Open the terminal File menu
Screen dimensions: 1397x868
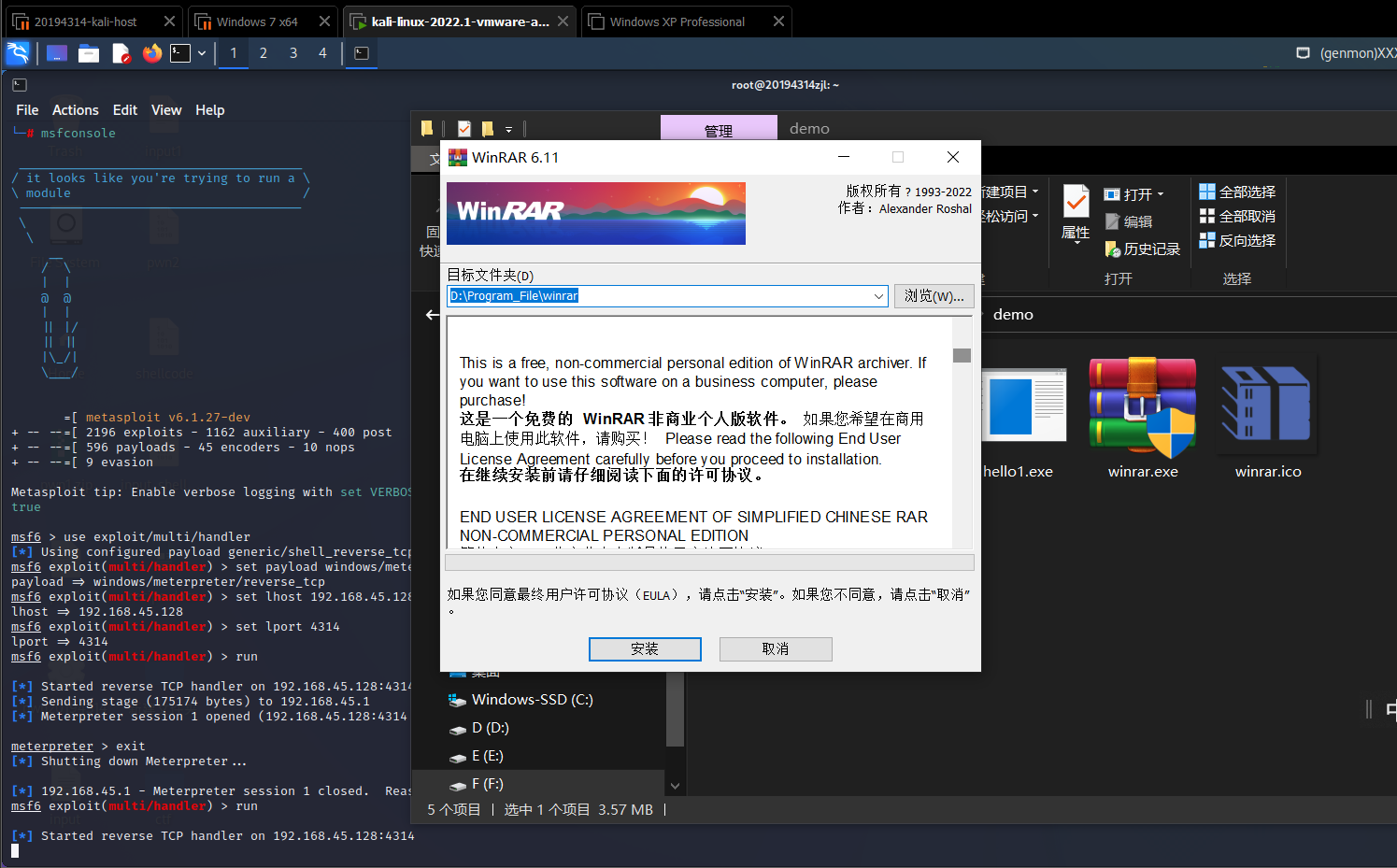coord(27,110)
